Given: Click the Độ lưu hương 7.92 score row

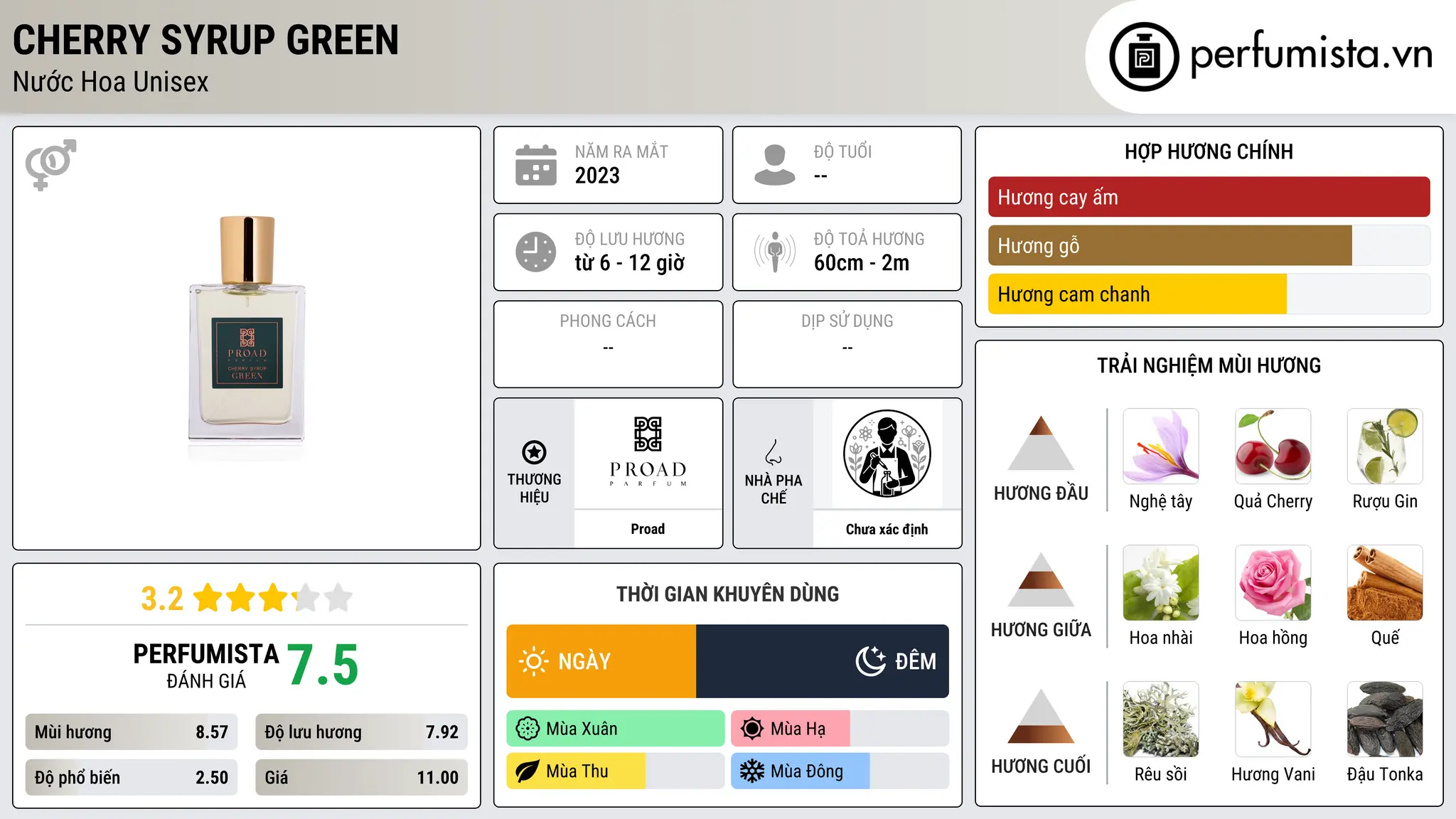Looking at the screenshot, I should pos(361,732).
